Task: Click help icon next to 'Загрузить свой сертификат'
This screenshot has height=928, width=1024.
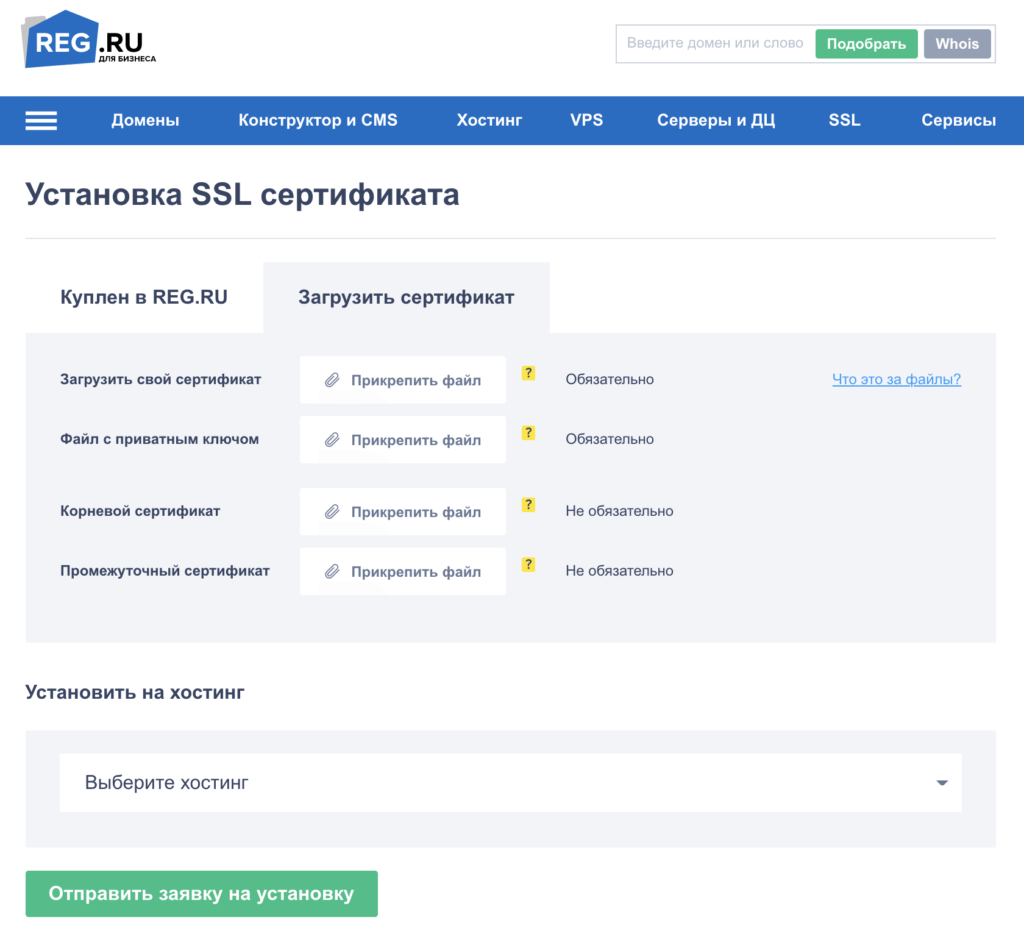Action: [529, 373]
